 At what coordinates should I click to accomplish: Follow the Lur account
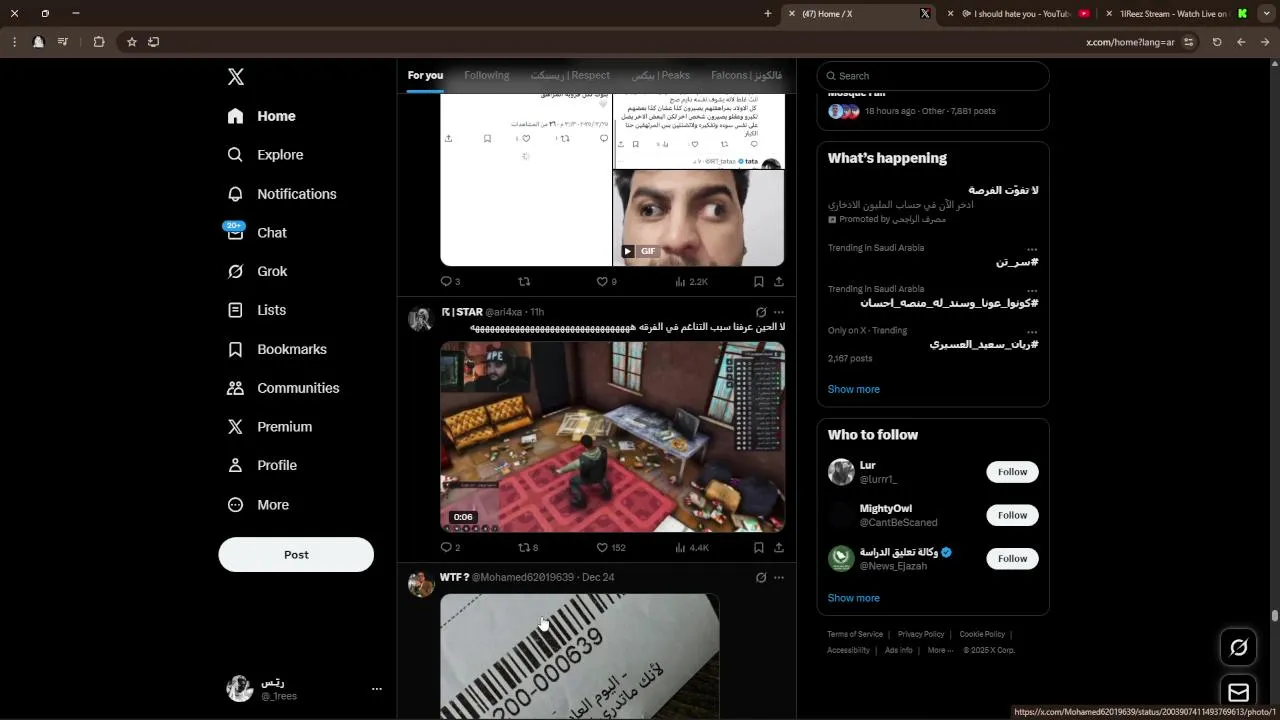click(1012, 472)
